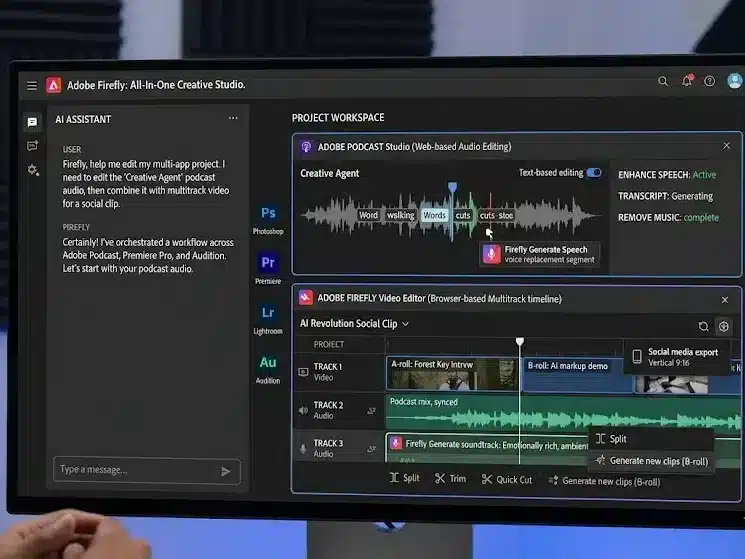
Task: Expand the AI Revolution Social Clip dropdown
Action: pos(406,324)
